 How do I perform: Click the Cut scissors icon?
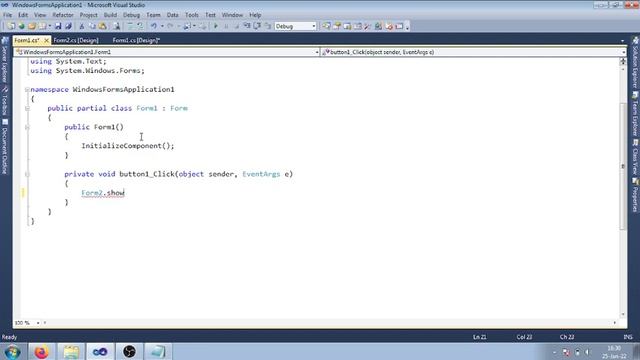[82, 26]
